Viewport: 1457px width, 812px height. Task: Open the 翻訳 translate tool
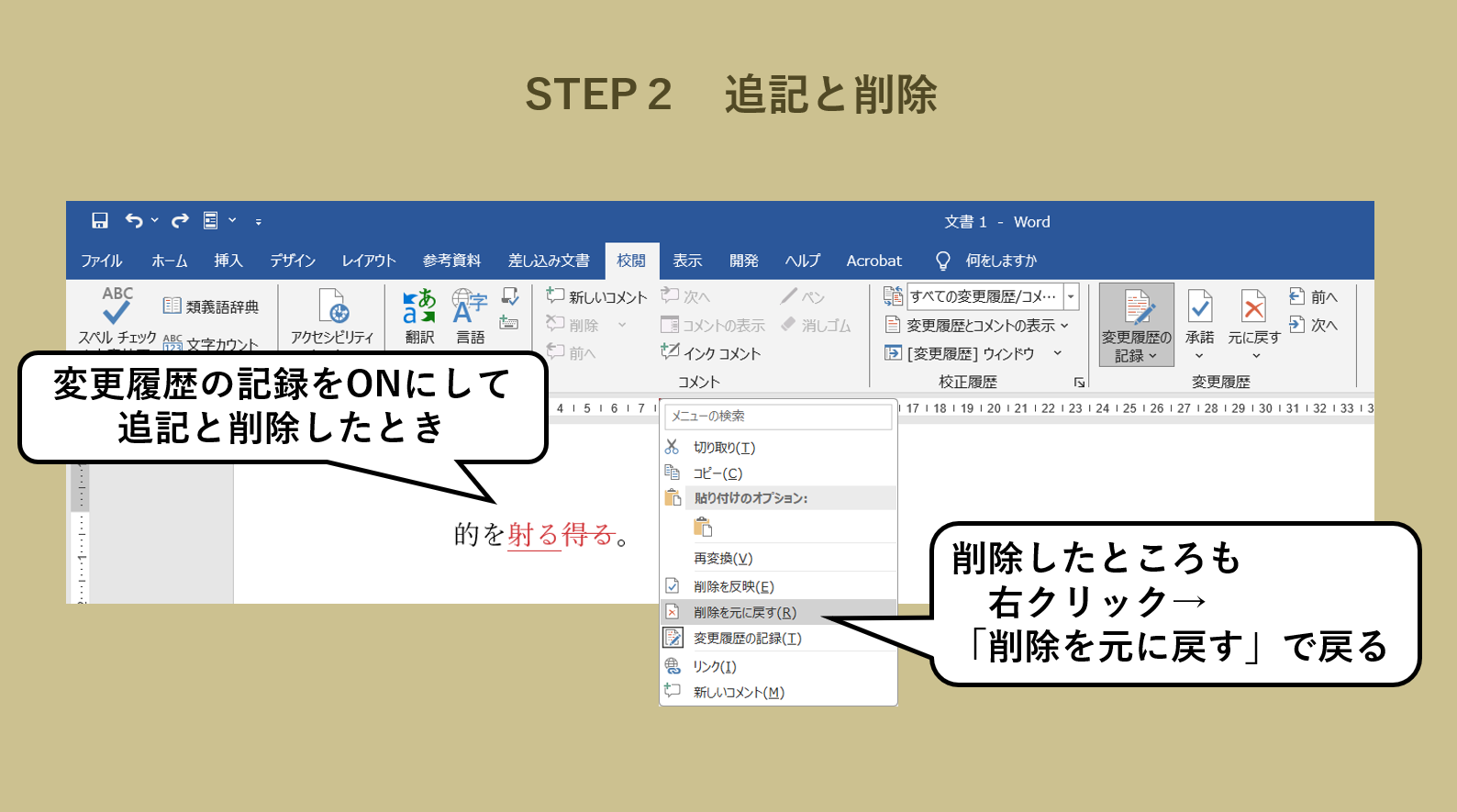tap(419, 316)
